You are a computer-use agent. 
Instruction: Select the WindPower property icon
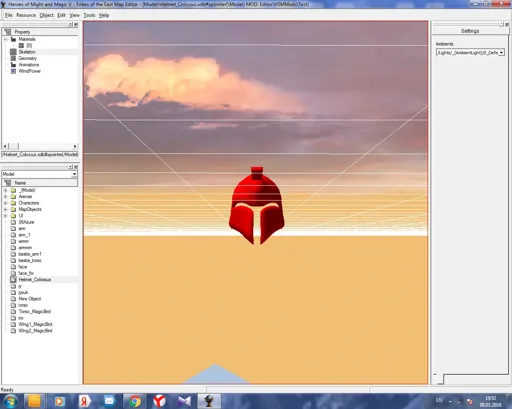13,71
